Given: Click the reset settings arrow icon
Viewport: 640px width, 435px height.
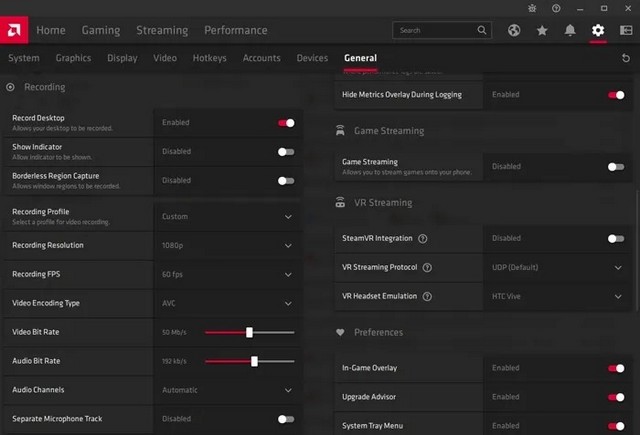Looking at the screenshot, I should 626,58.
